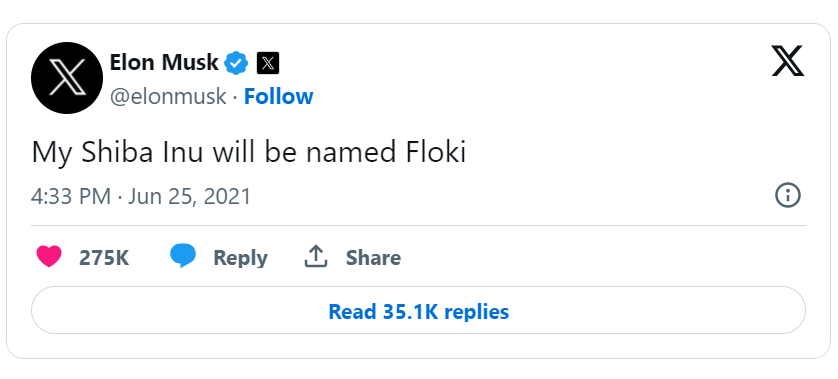The height and width of the screenshot is (379, 838).
Task: Open the circled info icon beside timestamp
Action: [788, 196]
